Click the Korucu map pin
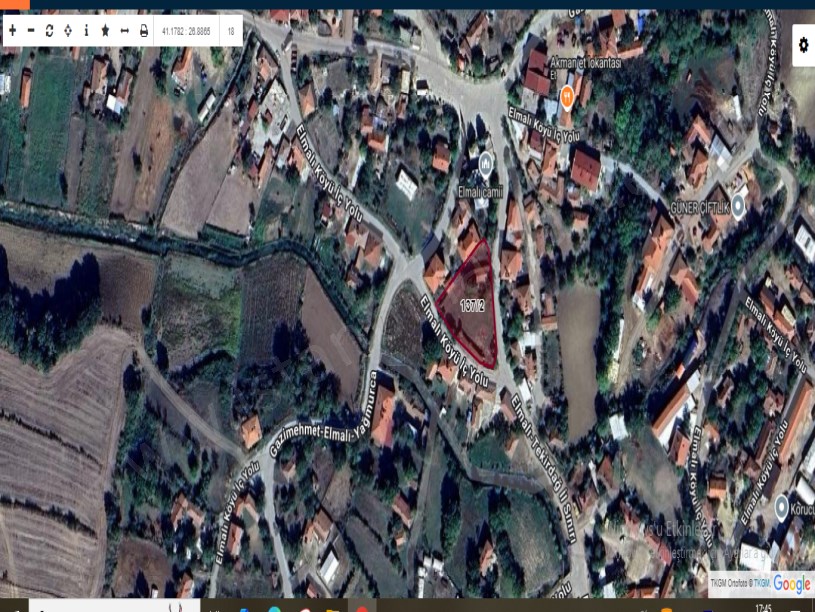 [x=782, y=508]
